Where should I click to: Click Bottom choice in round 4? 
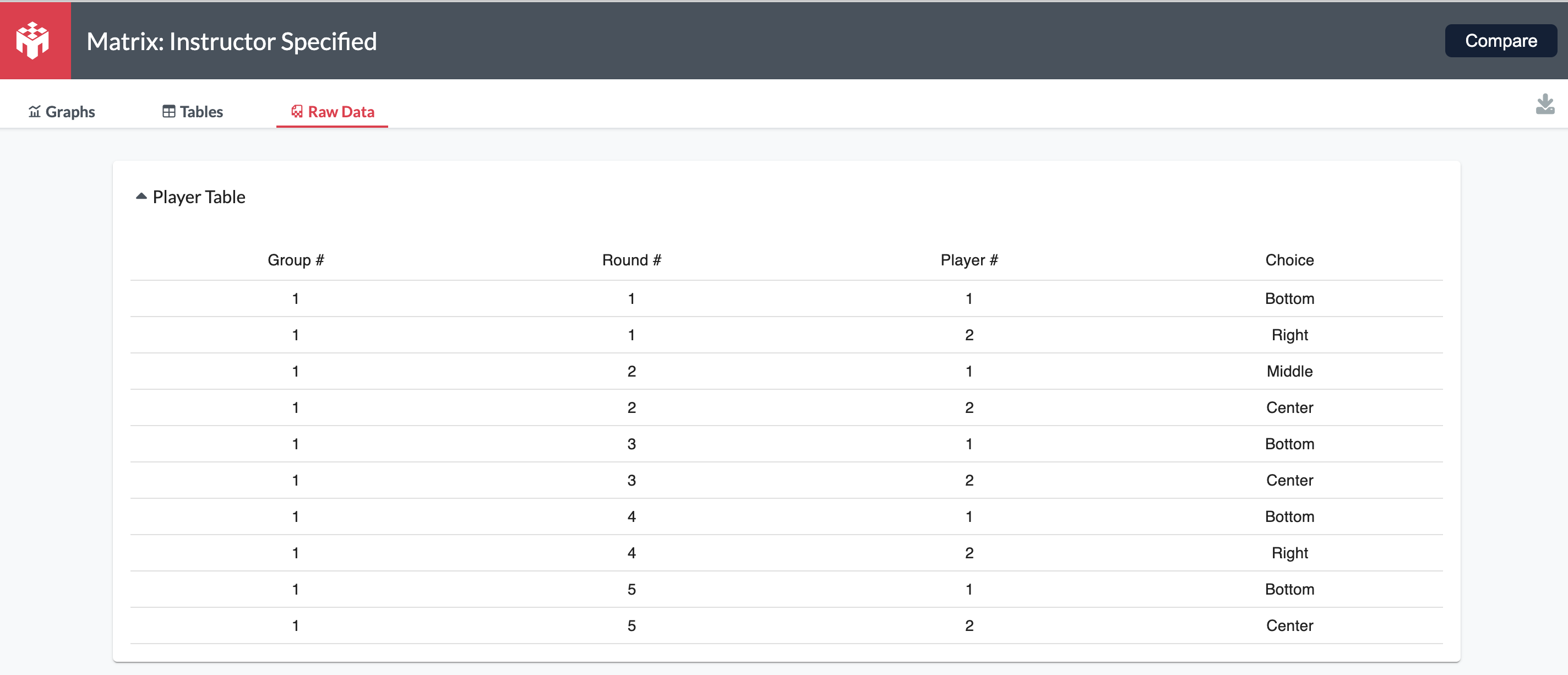1289,517
